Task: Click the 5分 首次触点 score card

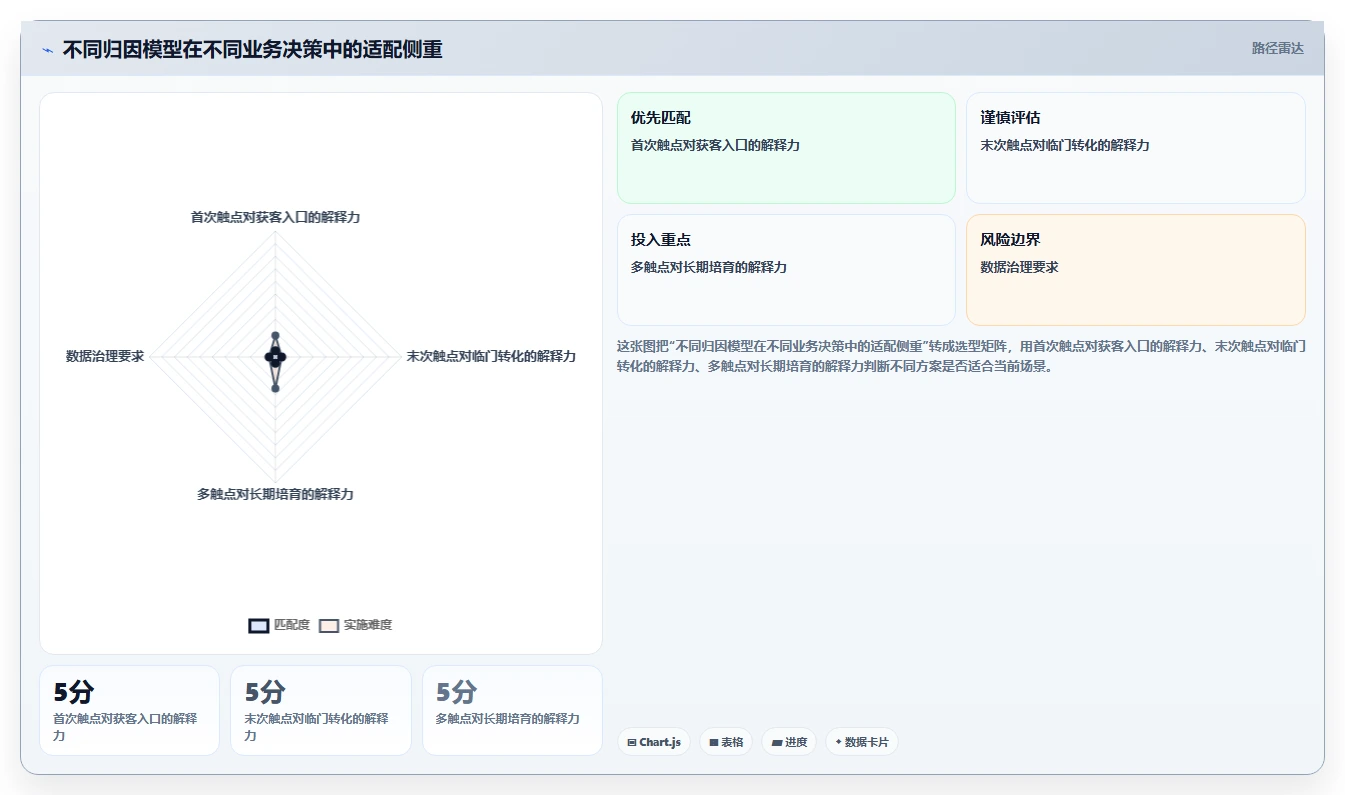Action: [x=129, y=710]
